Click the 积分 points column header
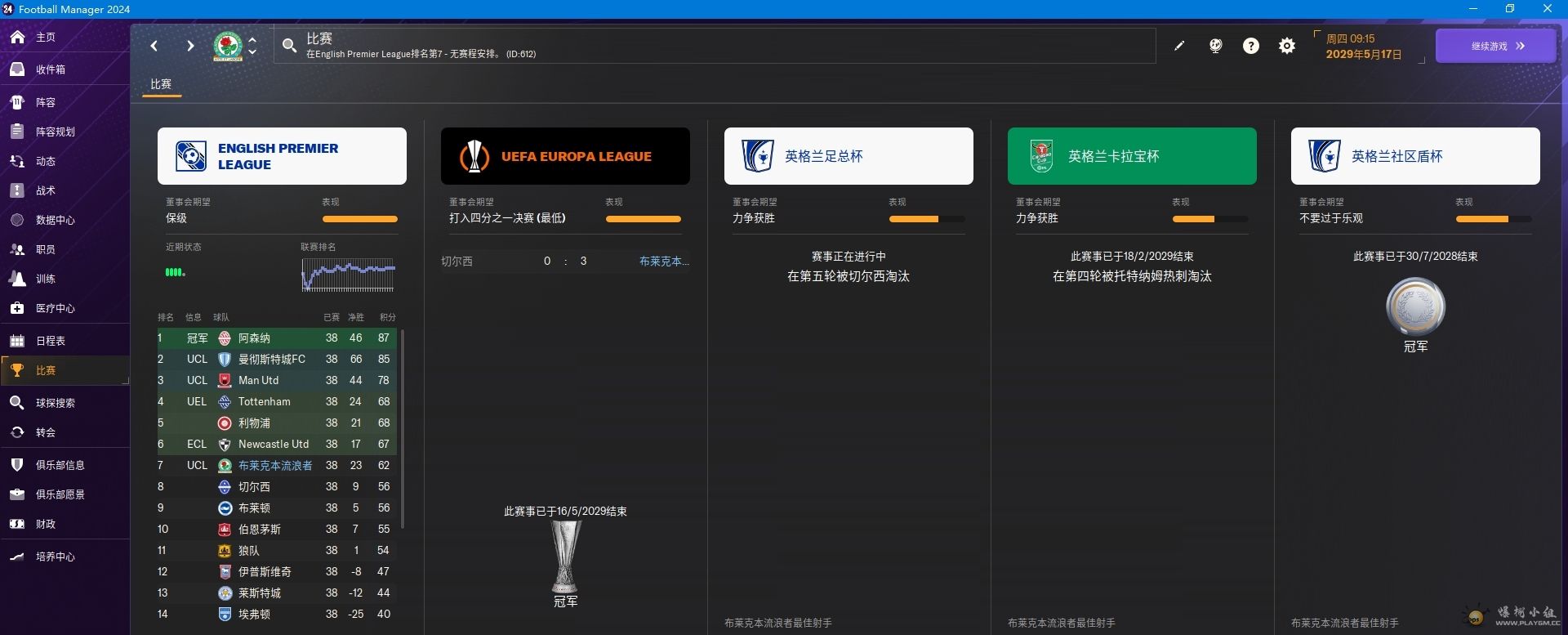 tap(387, 317)
